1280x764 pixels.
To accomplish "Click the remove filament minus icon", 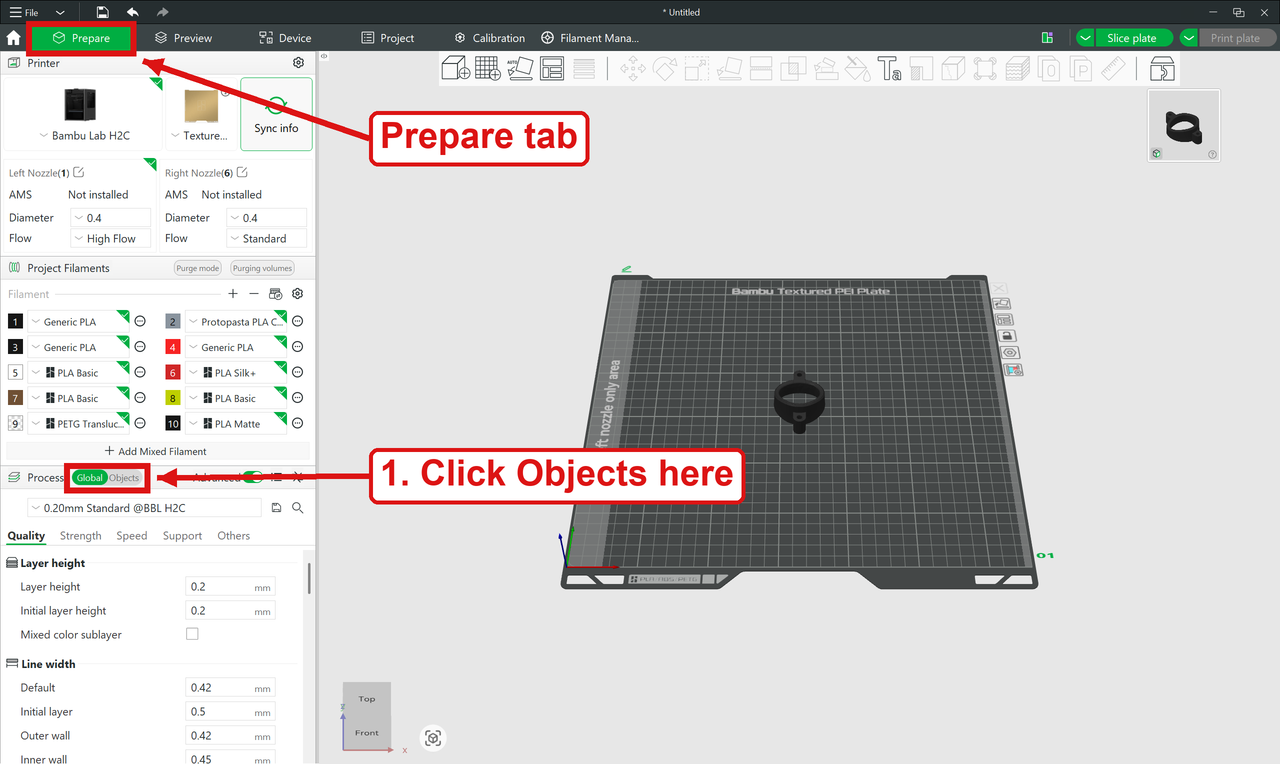I will click(254, 294).
